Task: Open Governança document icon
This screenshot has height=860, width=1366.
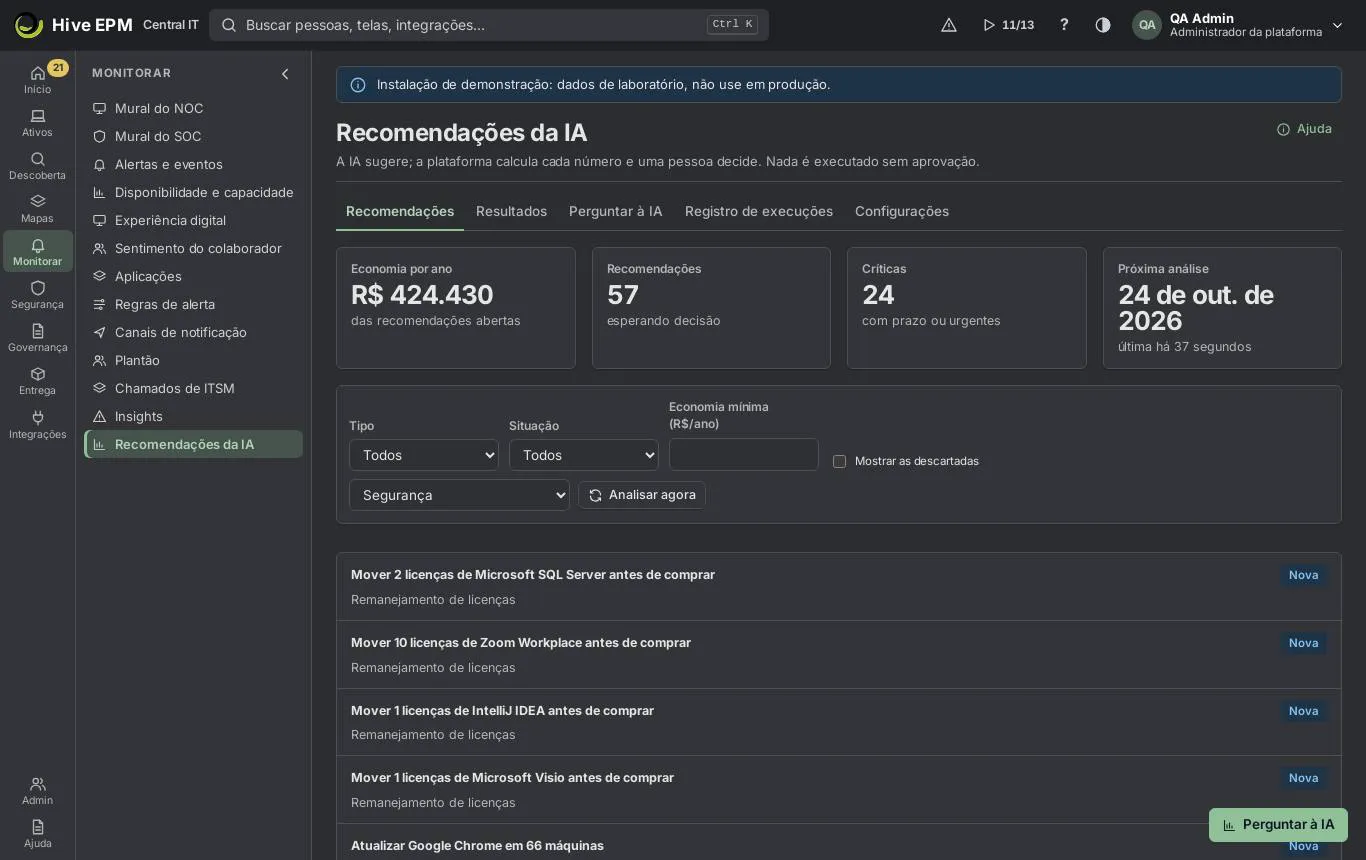Action: (x=37, y=338)
